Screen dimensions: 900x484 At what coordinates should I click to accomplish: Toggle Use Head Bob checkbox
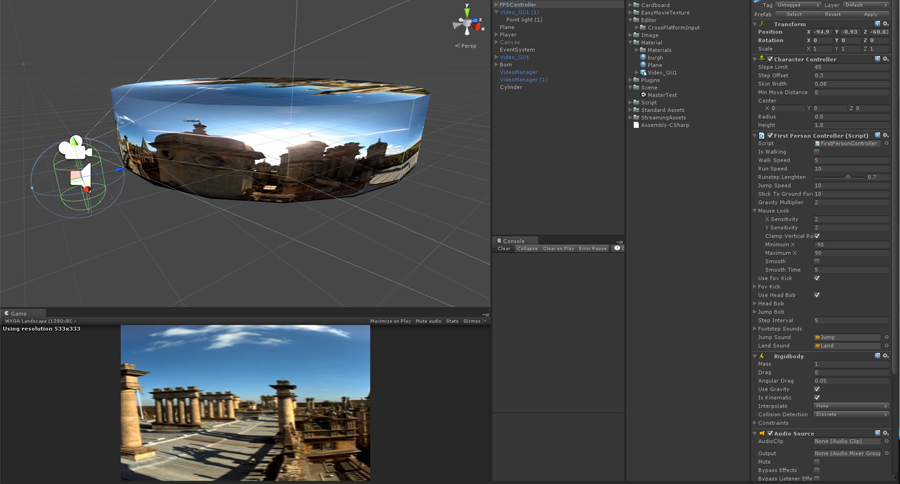(817, 295)
